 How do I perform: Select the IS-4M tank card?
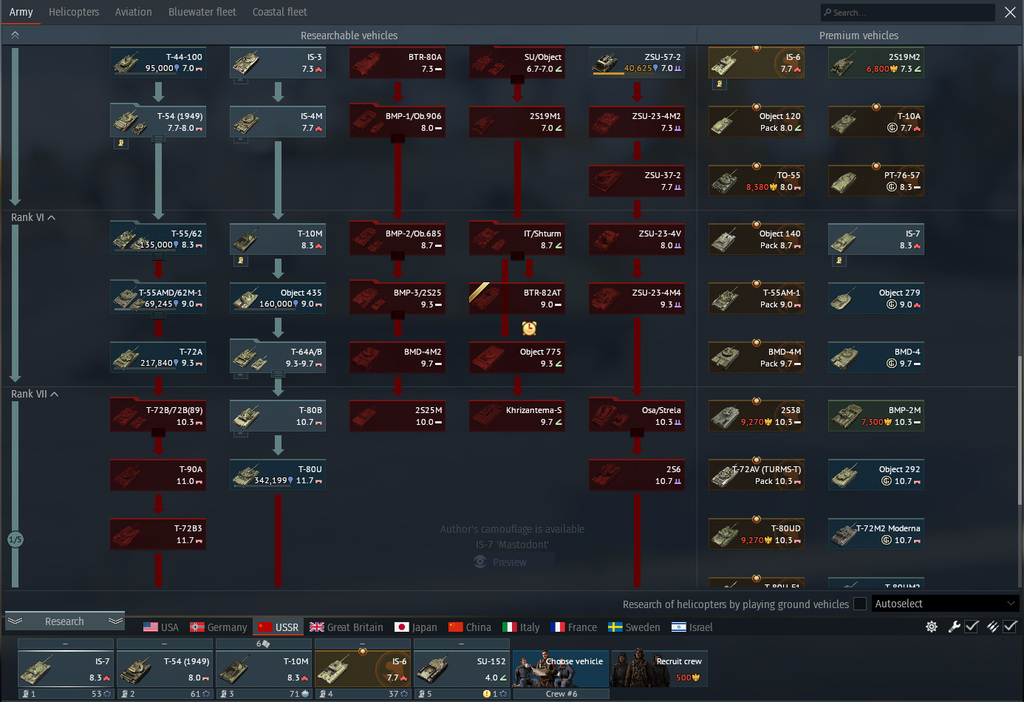pos(278,121)
